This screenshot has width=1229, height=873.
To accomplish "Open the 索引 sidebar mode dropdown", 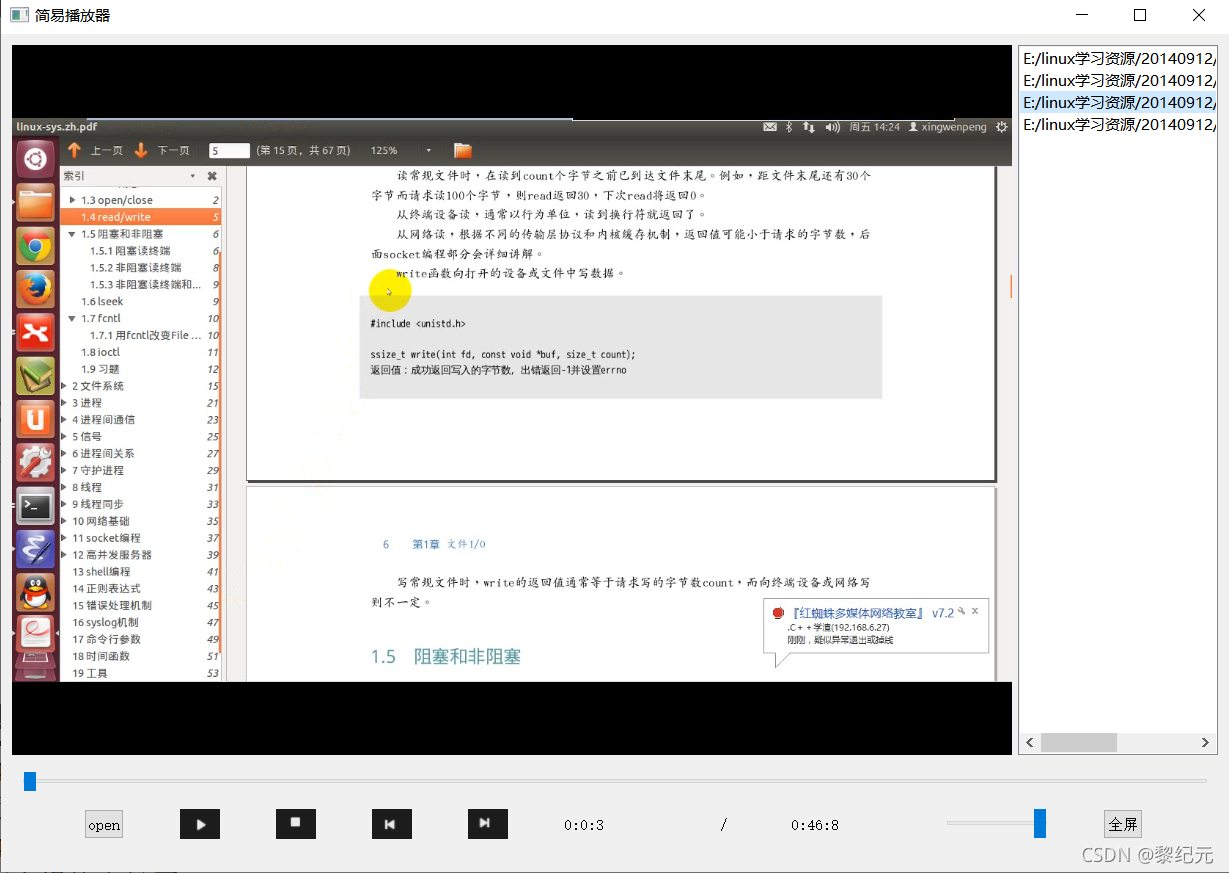I will point(193,176).
